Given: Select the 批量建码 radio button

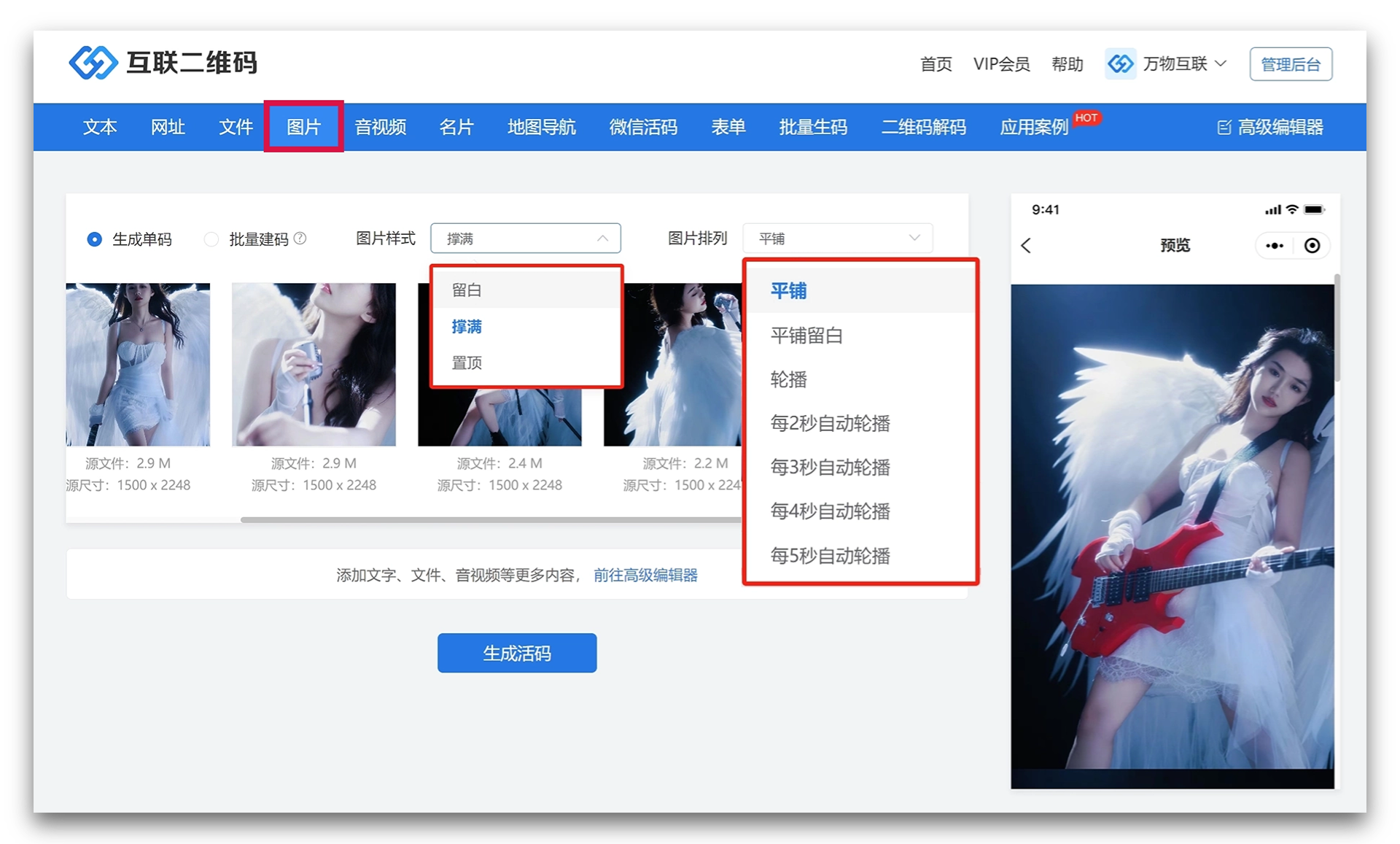Looking at the screenshot, I should [x=211, y=239].
